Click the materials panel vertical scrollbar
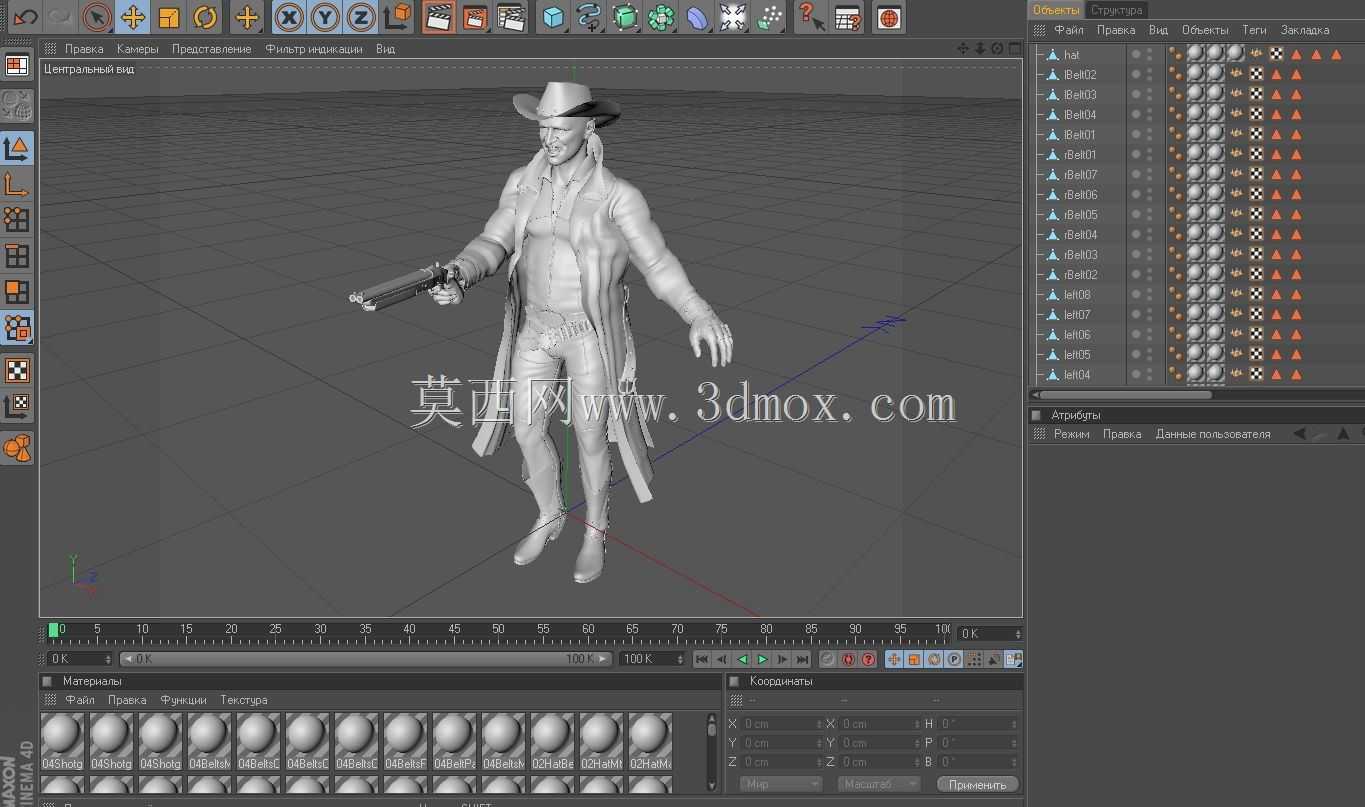1365x807 pixels. tap(712, 751)
